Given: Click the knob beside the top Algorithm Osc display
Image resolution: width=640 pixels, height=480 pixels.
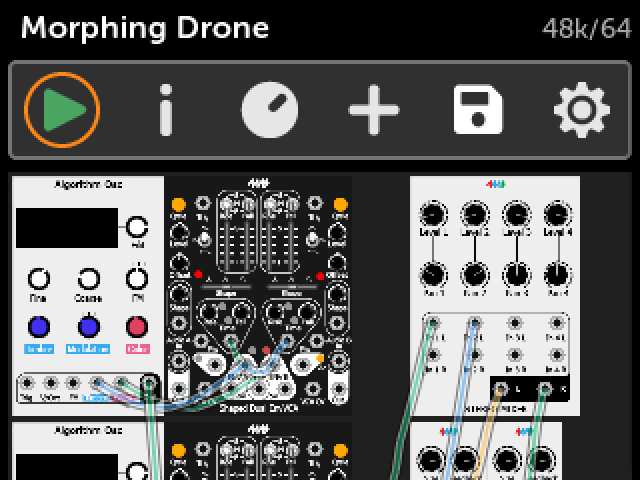Looking at the screenshot, I should pyautogui.click(x=137, y=227).
